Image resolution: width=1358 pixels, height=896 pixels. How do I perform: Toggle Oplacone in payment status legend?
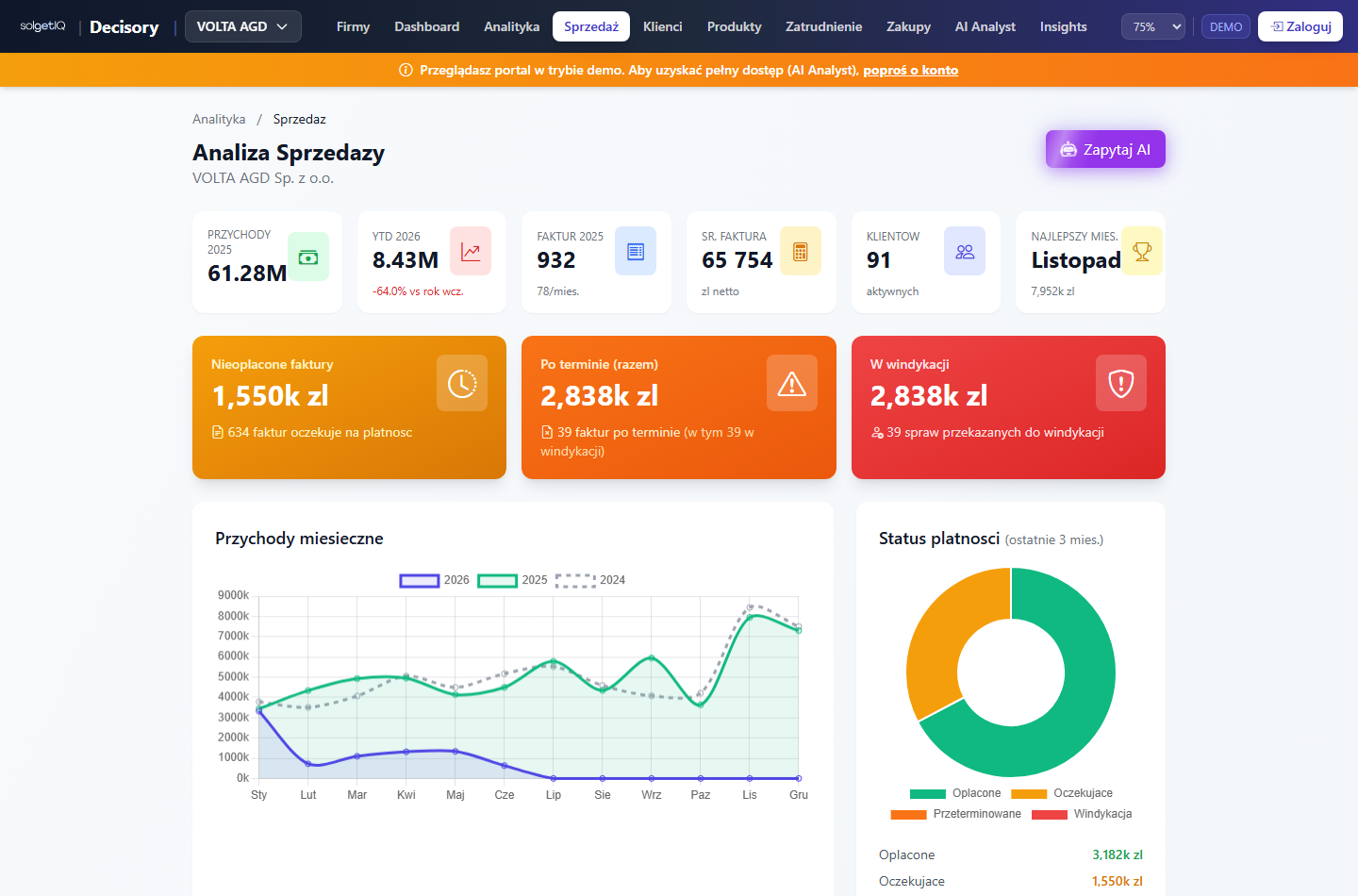click(955, 793)
